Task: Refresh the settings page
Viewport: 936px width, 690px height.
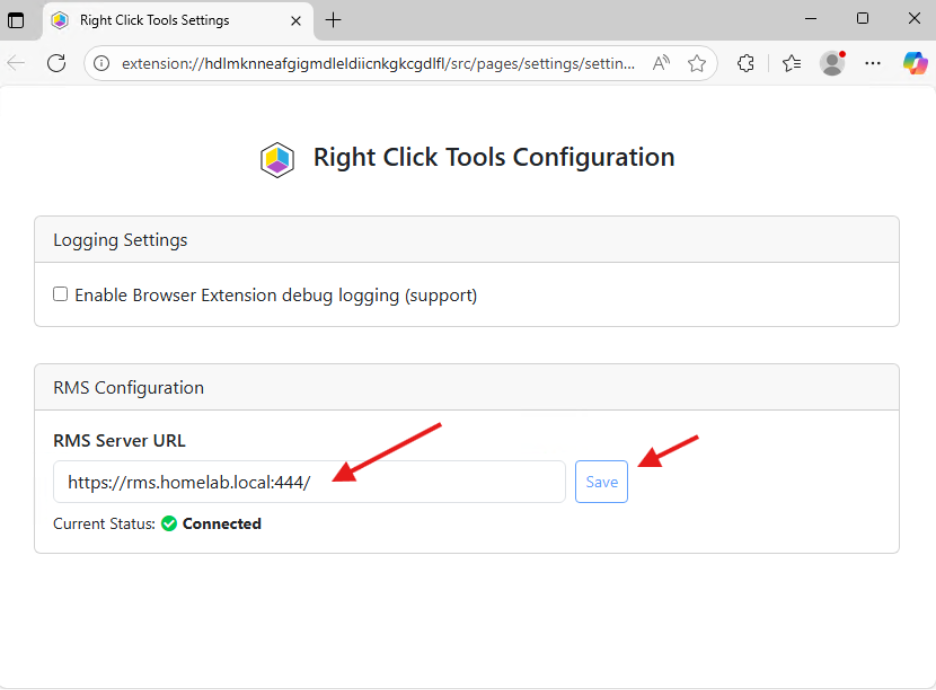Action: (56, 62)
